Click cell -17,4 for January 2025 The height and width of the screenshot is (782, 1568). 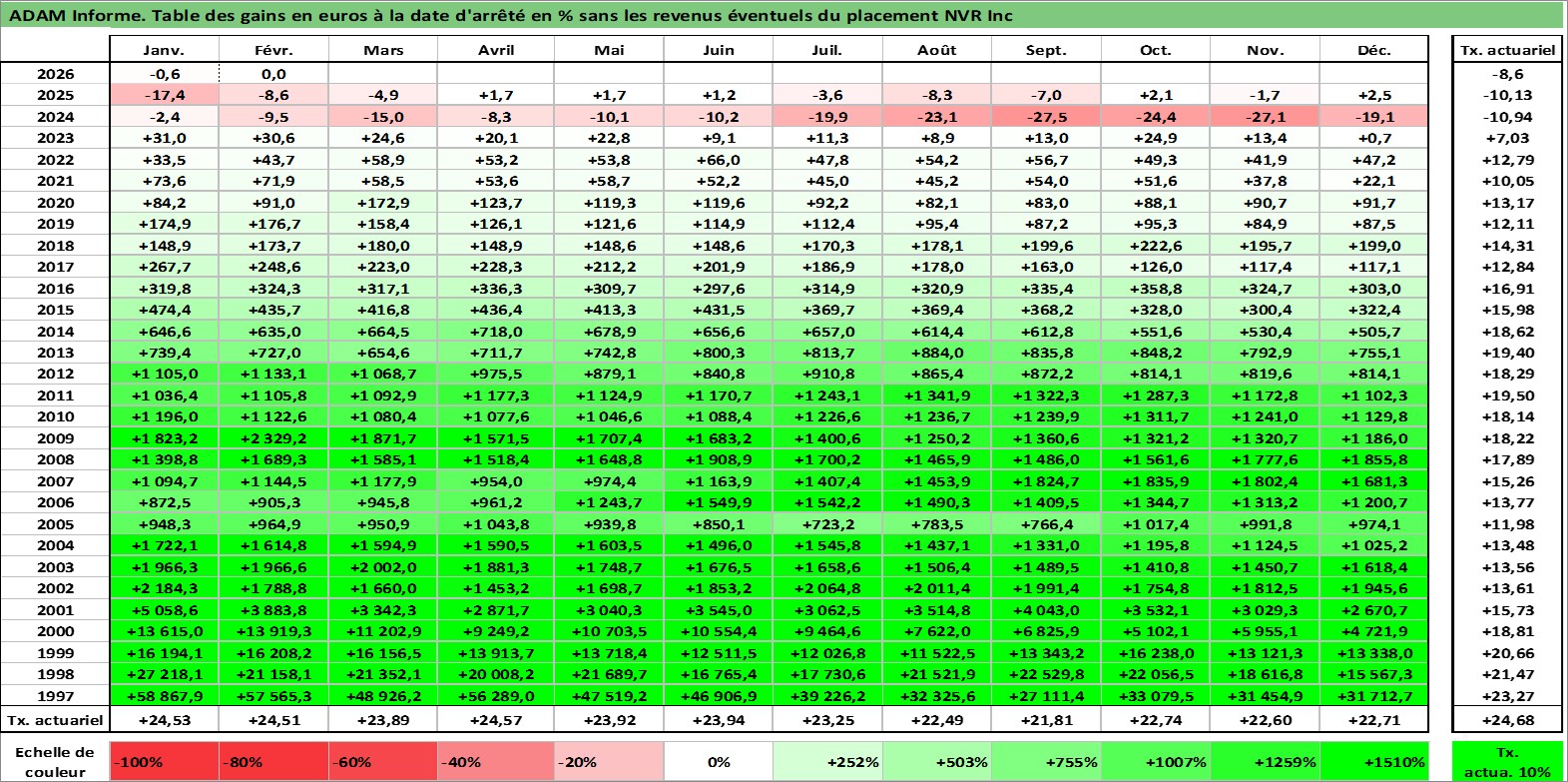(164, 95)
